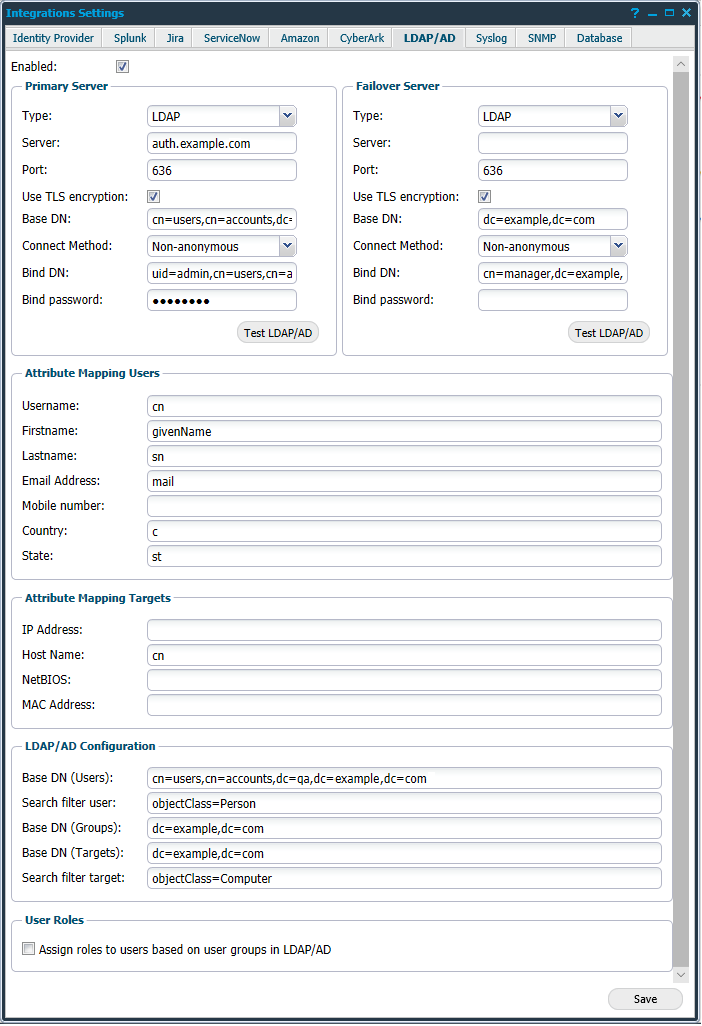
Task: Click the Mobile number input field
Action: tap(404, 506)
